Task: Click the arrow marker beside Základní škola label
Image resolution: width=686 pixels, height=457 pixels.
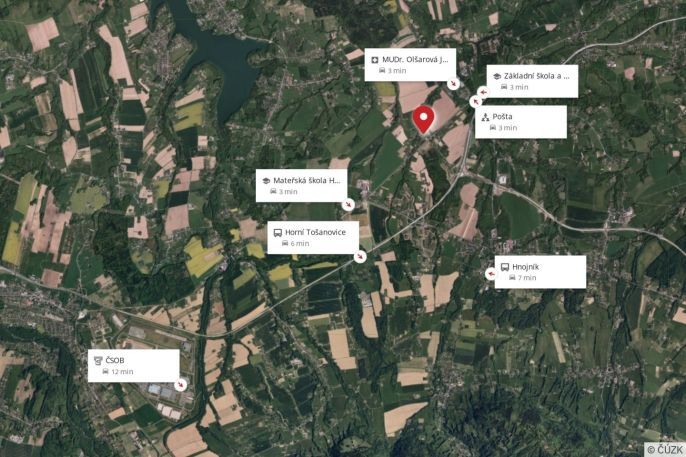Action: (483, 92)
